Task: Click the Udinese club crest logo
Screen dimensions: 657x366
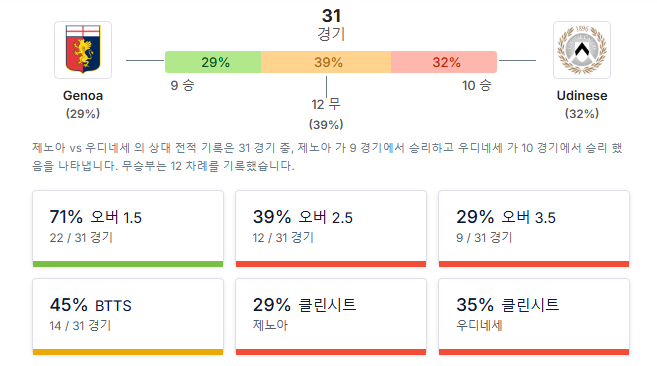Action: click(582, 50)
